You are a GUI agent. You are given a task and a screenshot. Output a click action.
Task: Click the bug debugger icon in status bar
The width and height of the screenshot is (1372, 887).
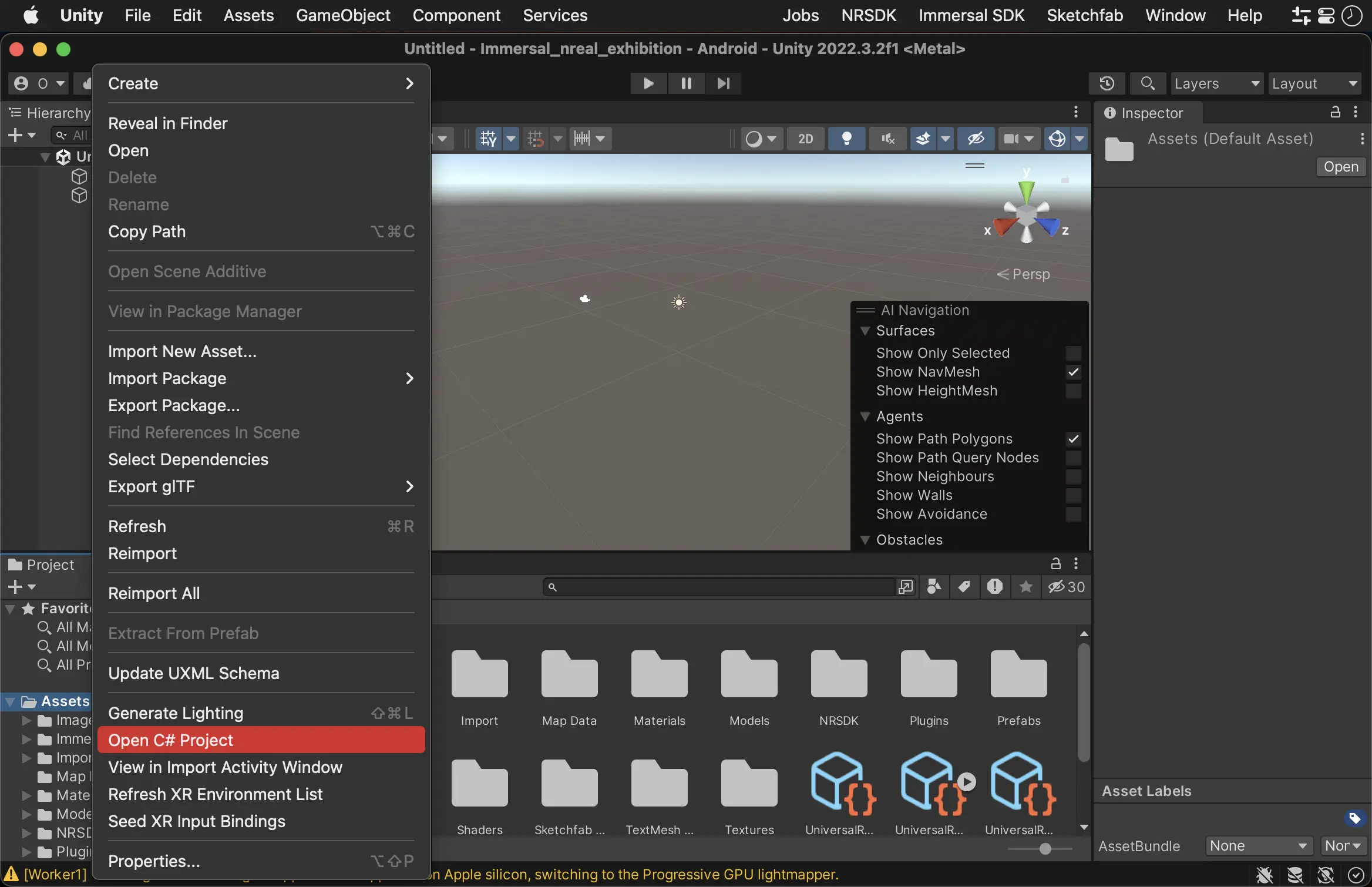tap(1265, 875)
